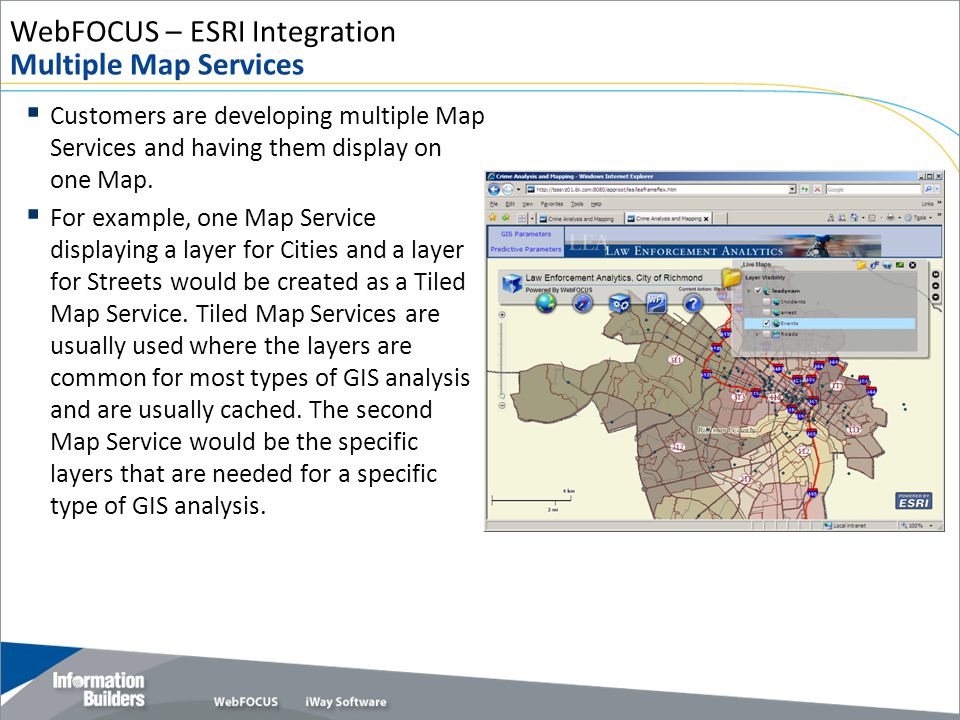Toggle the arrest layer checkbox
The width and height of the screenshot is (960, 720).
click(x=767, y=312)
